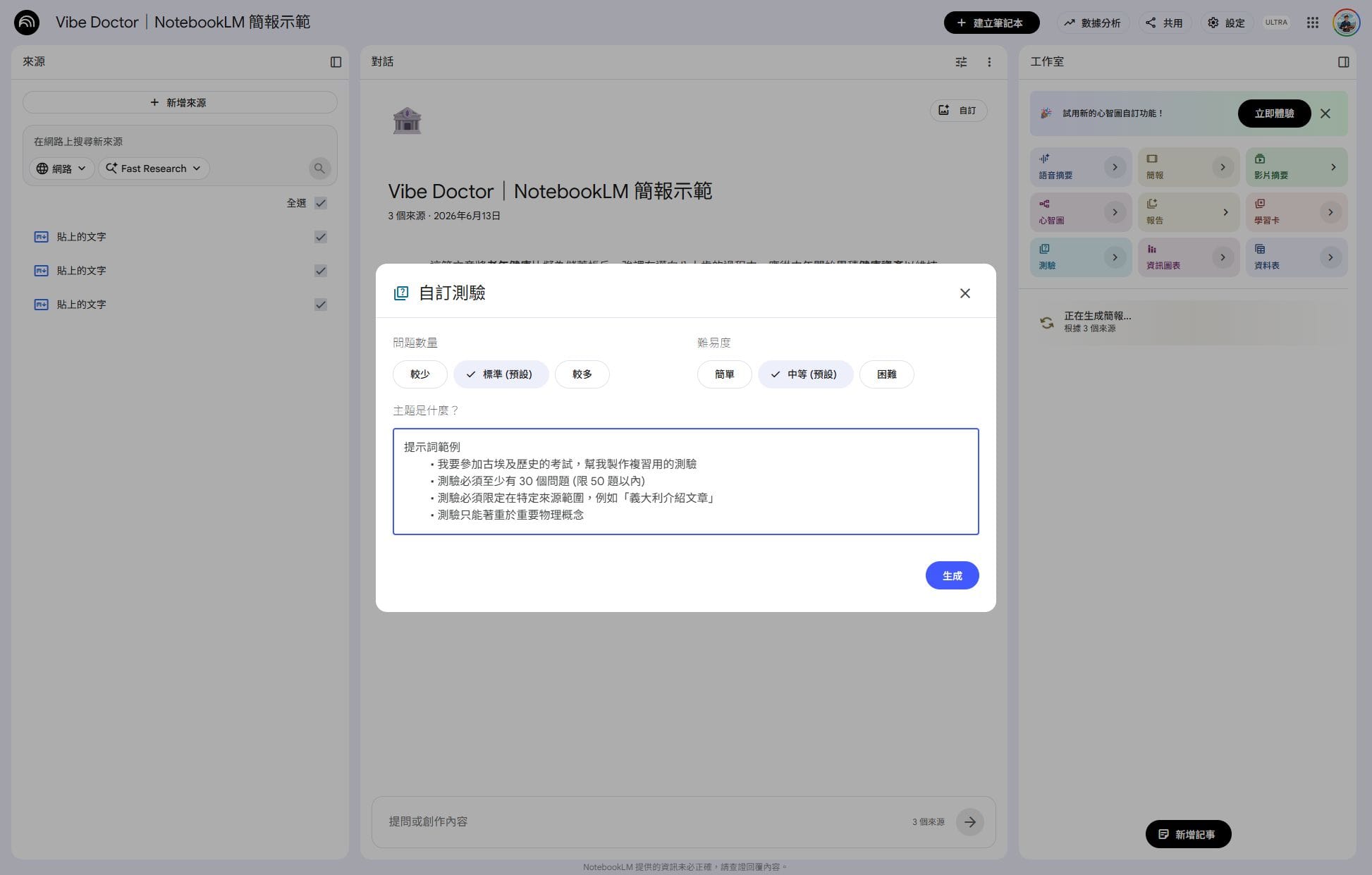Open chat configuration sliders icon
1372x875 pixels.
pyautogui.click(x=961, y=62)
